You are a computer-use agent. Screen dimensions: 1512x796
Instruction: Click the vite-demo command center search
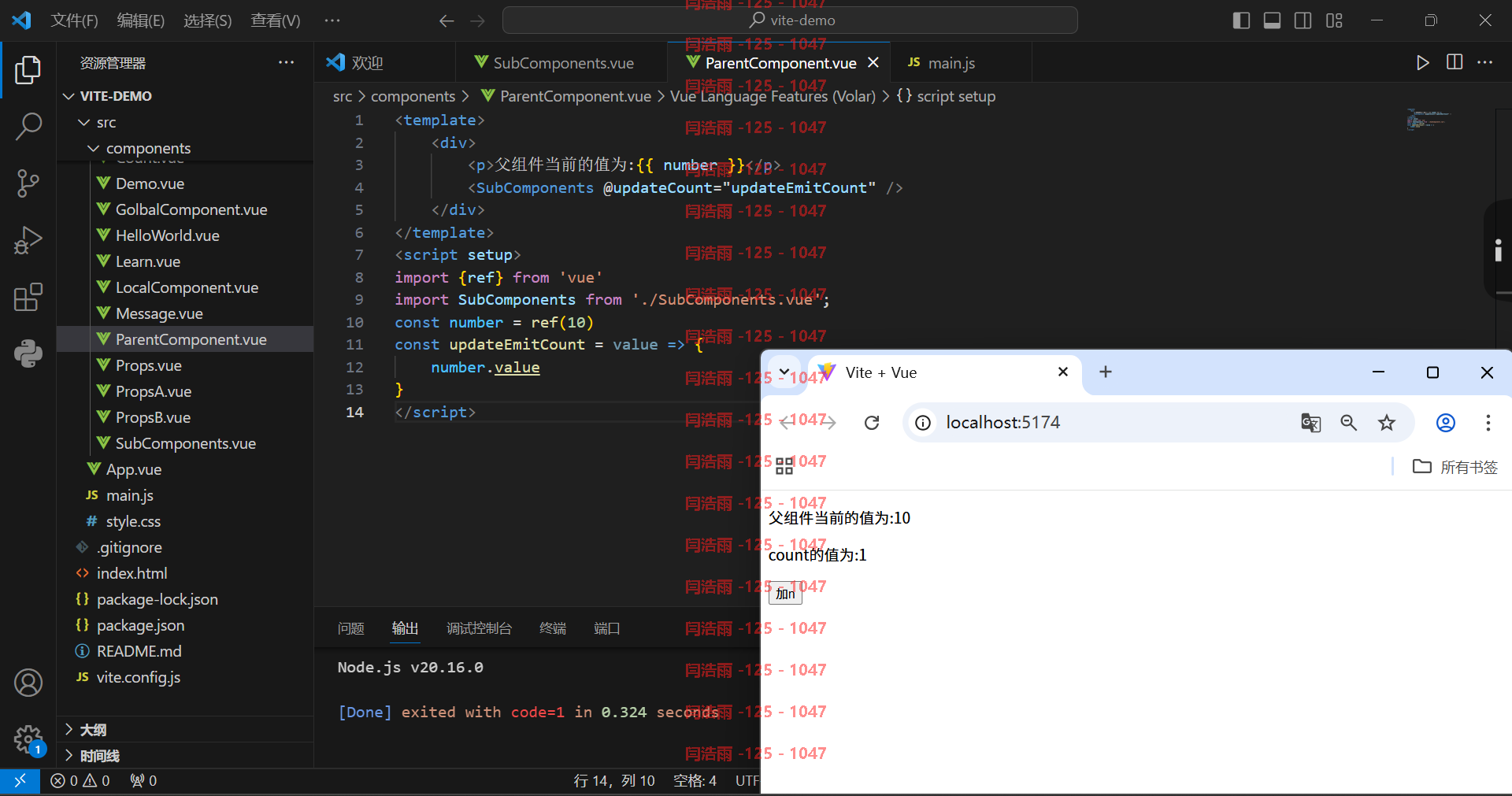790,20
